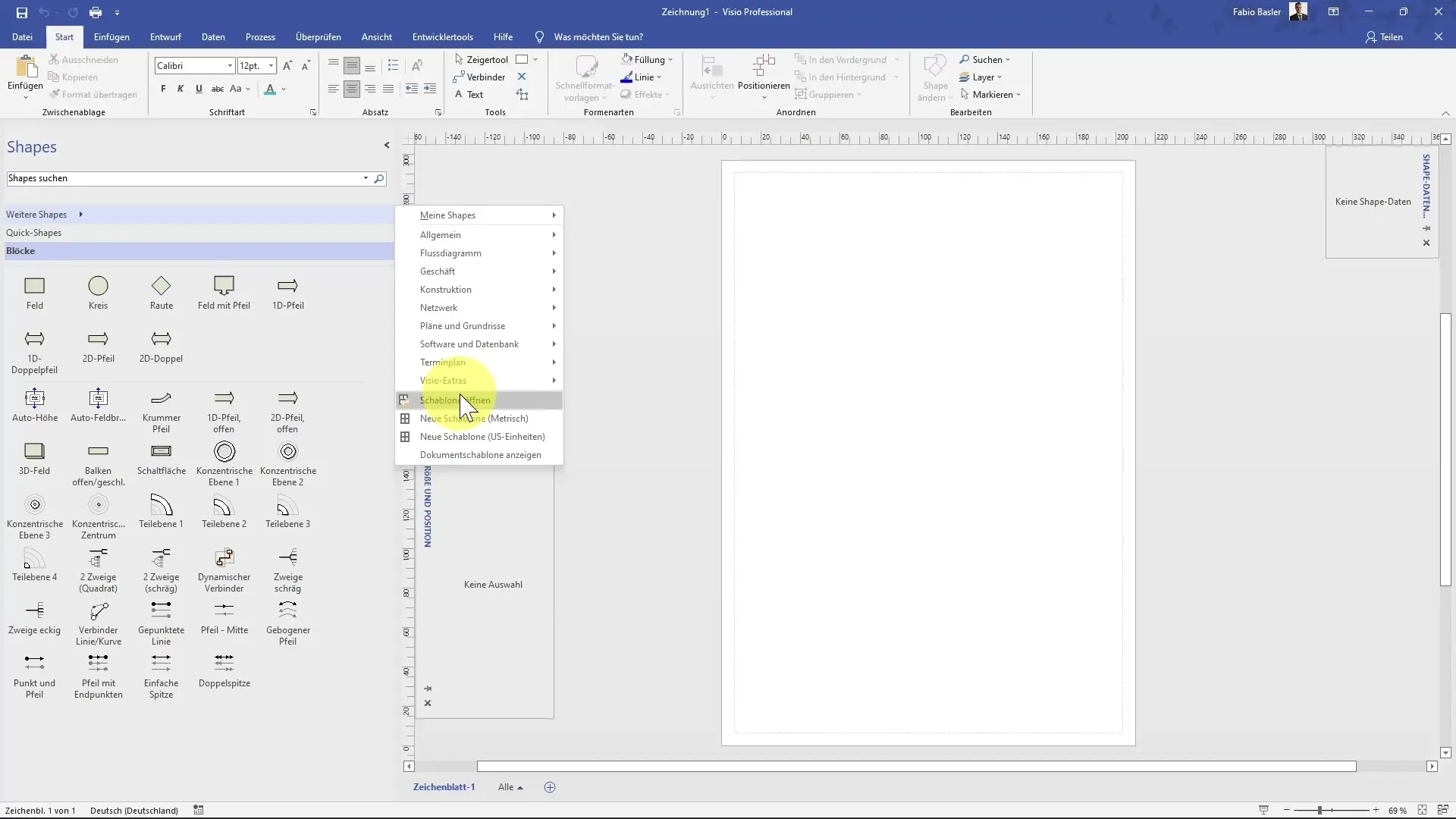Set vertical middle alignment
The image size is (1456, 819).
352,66
